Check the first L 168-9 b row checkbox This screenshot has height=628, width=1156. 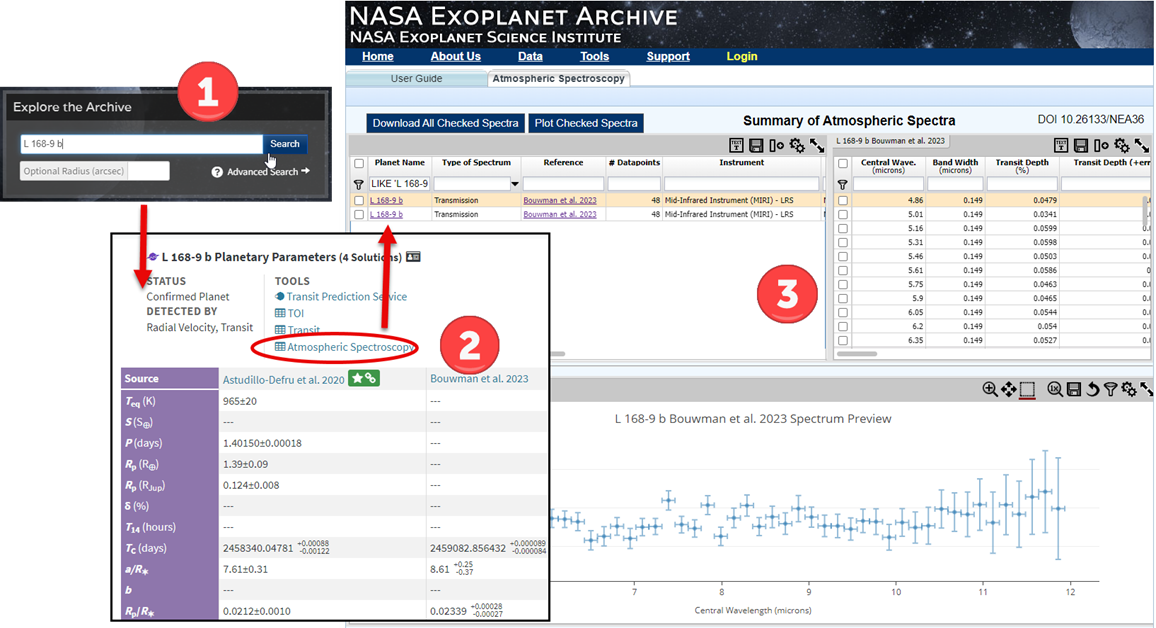tap(359, 200)
